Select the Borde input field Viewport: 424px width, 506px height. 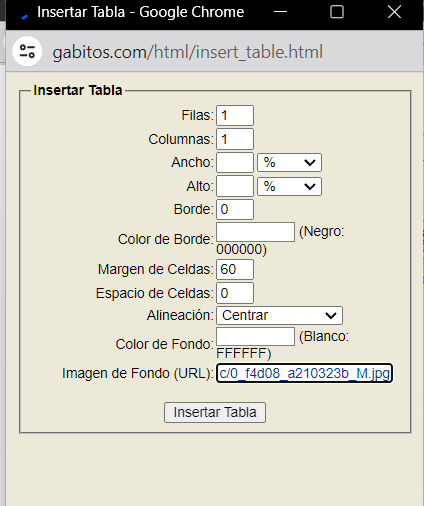point(235,209)
